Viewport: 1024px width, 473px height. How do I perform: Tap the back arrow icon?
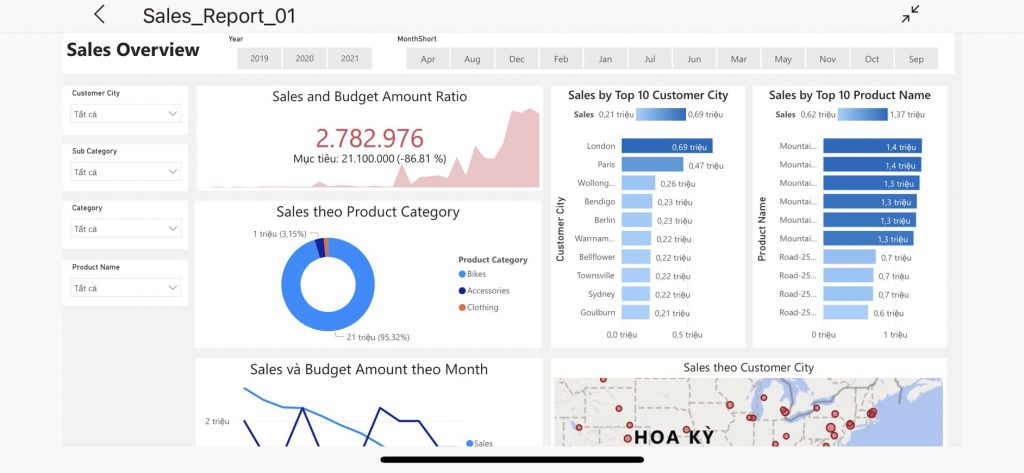(99, 14)
